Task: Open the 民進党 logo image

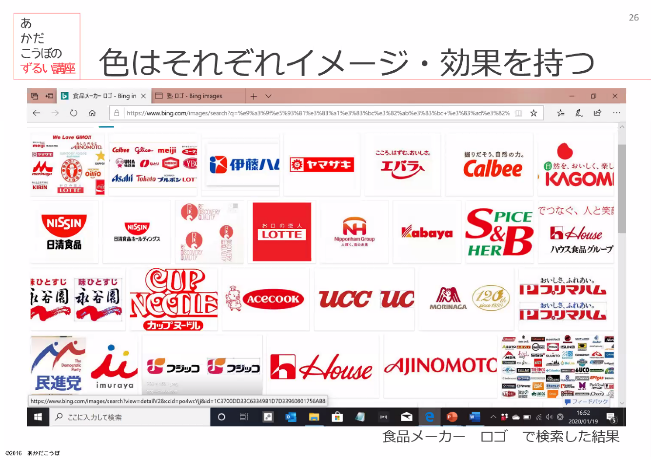Action: pos(58,367)
